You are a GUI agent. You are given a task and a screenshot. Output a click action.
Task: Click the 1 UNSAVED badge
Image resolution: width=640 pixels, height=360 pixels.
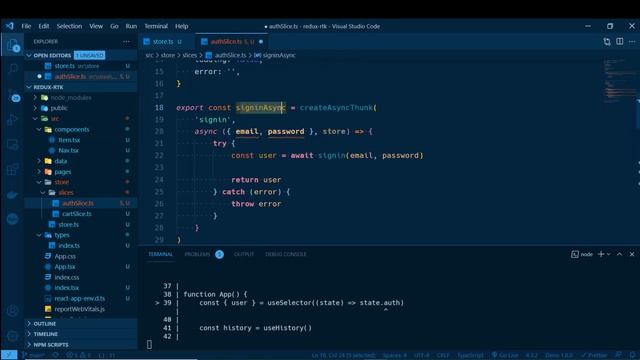point(90,55)
